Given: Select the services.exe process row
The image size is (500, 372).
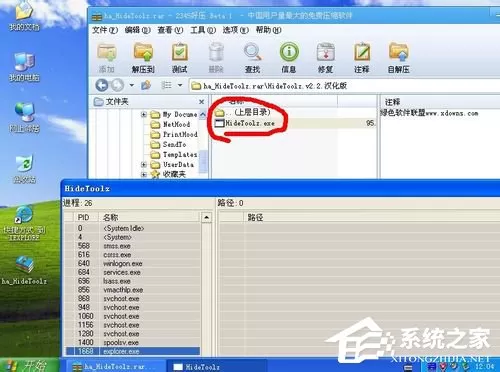Looking at the screenshot, I should (133, 272).
